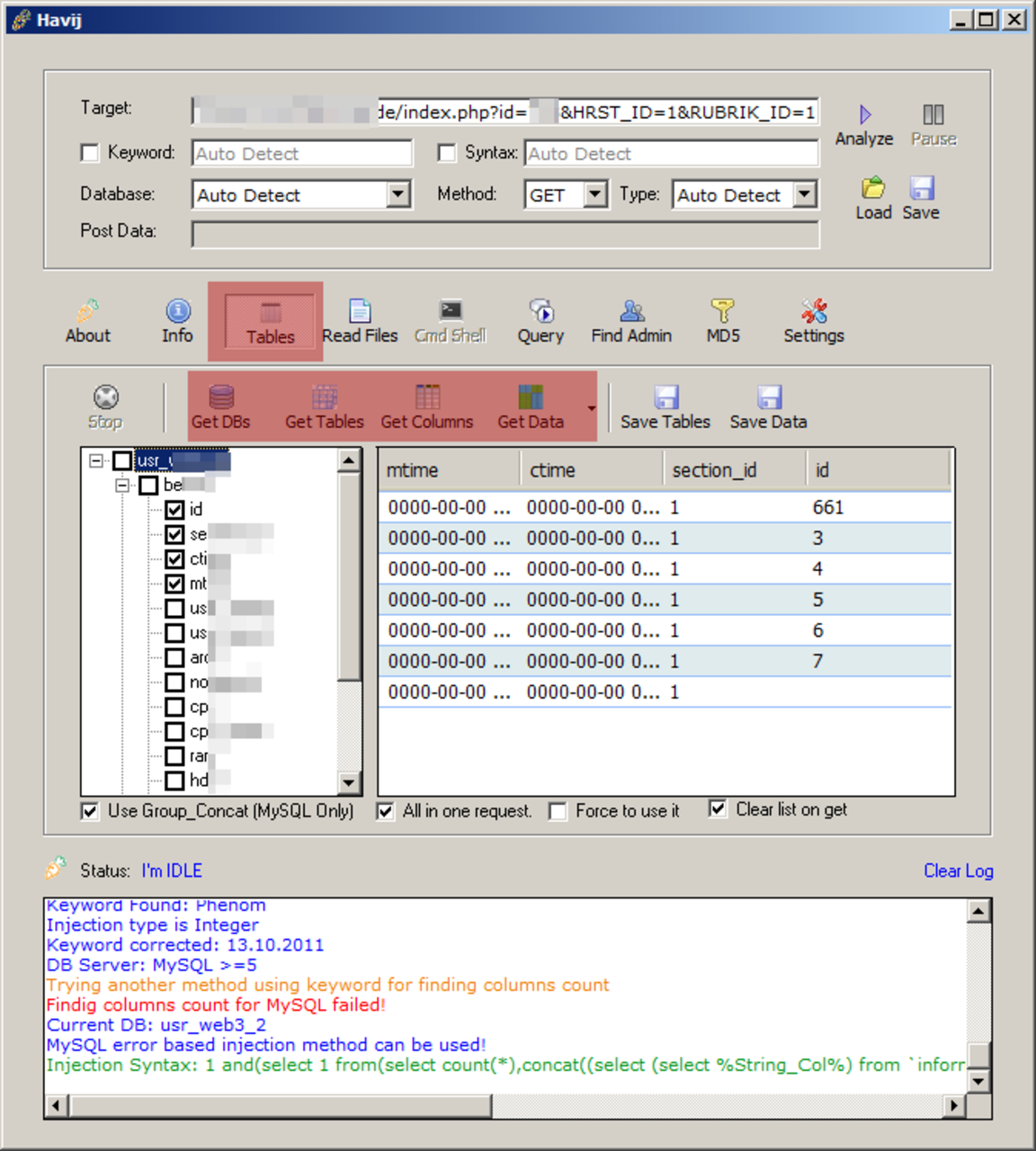Check the hd column in the tree
Viewport: 1036px width, 1151px height.
[x=175, y=781]
